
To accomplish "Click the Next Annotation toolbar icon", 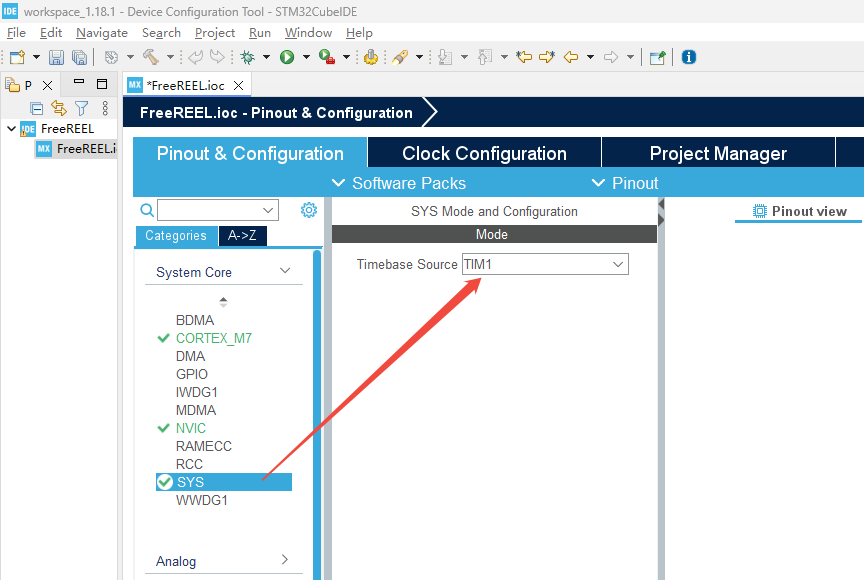I will (x=445, y=57).
